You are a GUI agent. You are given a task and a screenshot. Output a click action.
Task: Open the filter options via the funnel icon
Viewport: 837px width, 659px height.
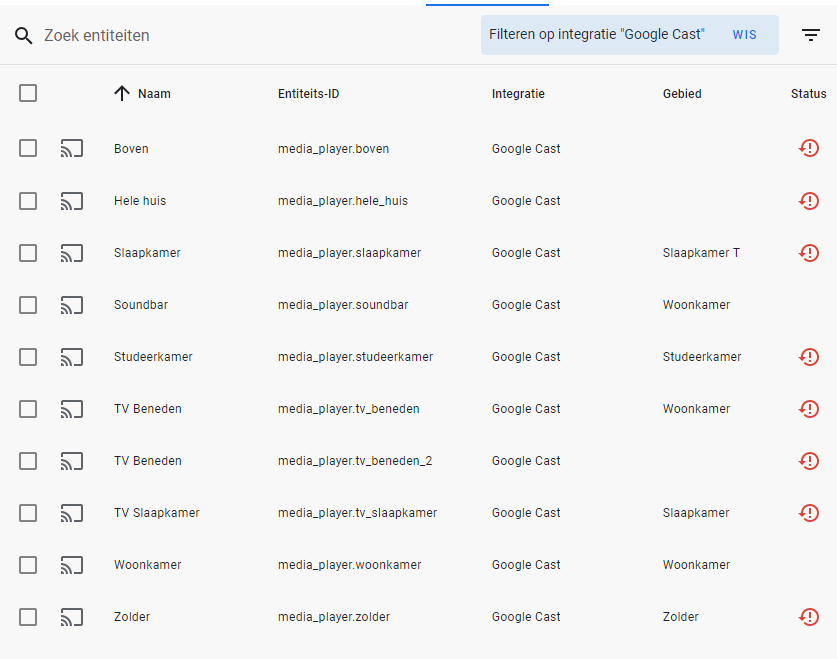click(810, 35)
